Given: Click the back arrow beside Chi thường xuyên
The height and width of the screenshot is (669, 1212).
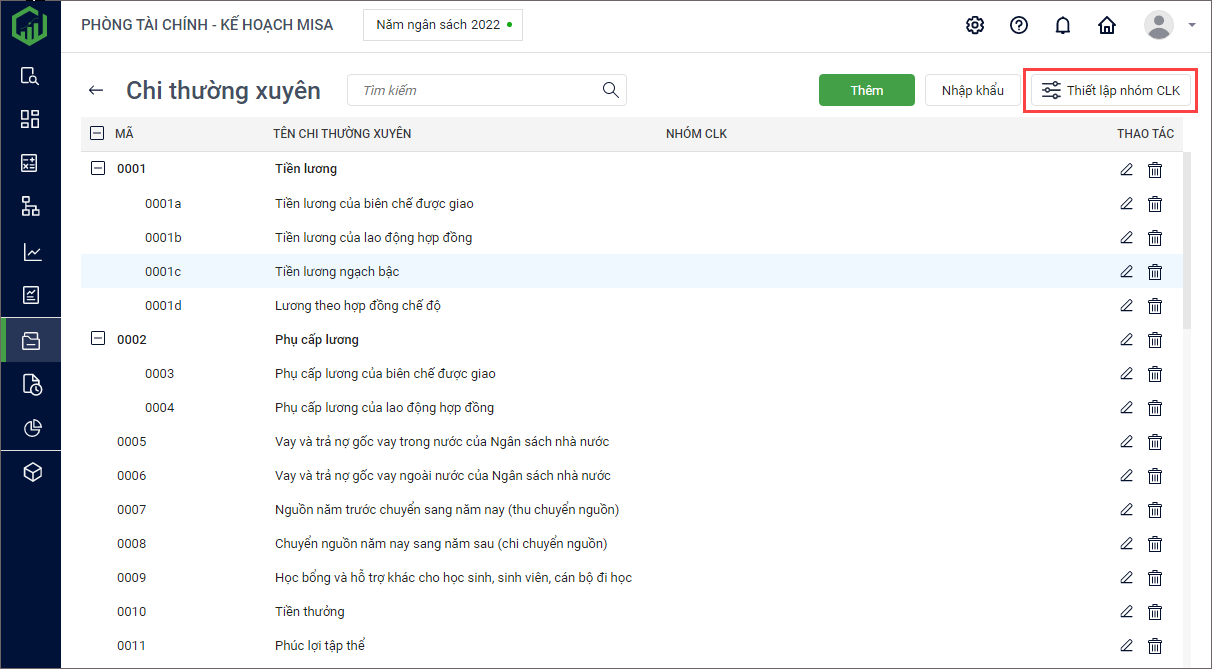Looking at the screenshot, I should point(96,91).
